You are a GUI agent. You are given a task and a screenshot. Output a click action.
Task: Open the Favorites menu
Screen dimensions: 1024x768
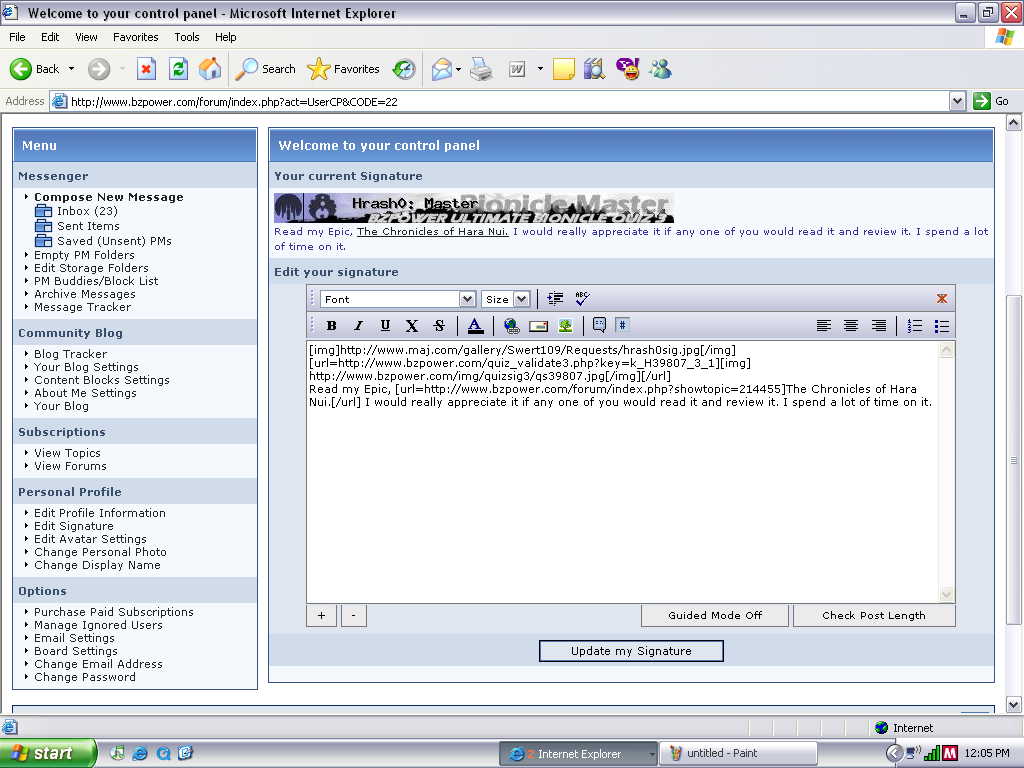(x=135, y=37)
